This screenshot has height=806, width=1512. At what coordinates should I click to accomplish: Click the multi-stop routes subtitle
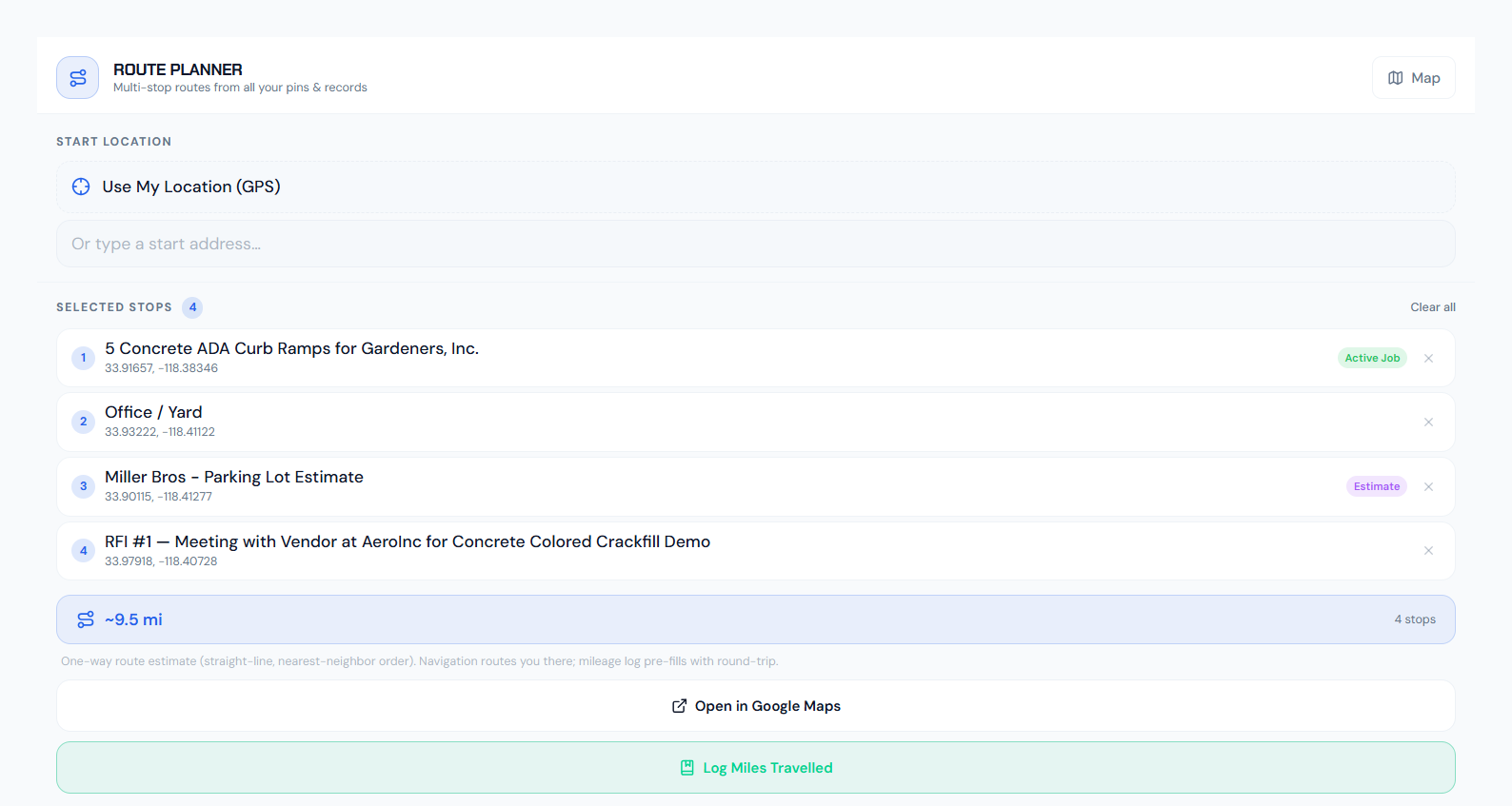[240, 88]
